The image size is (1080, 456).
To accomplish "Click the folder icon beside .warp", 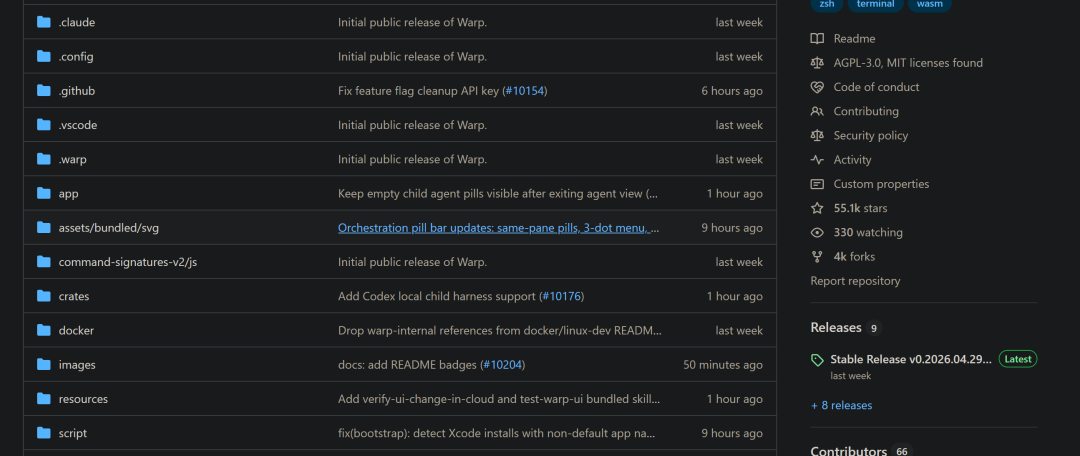I will click(44, 159).
